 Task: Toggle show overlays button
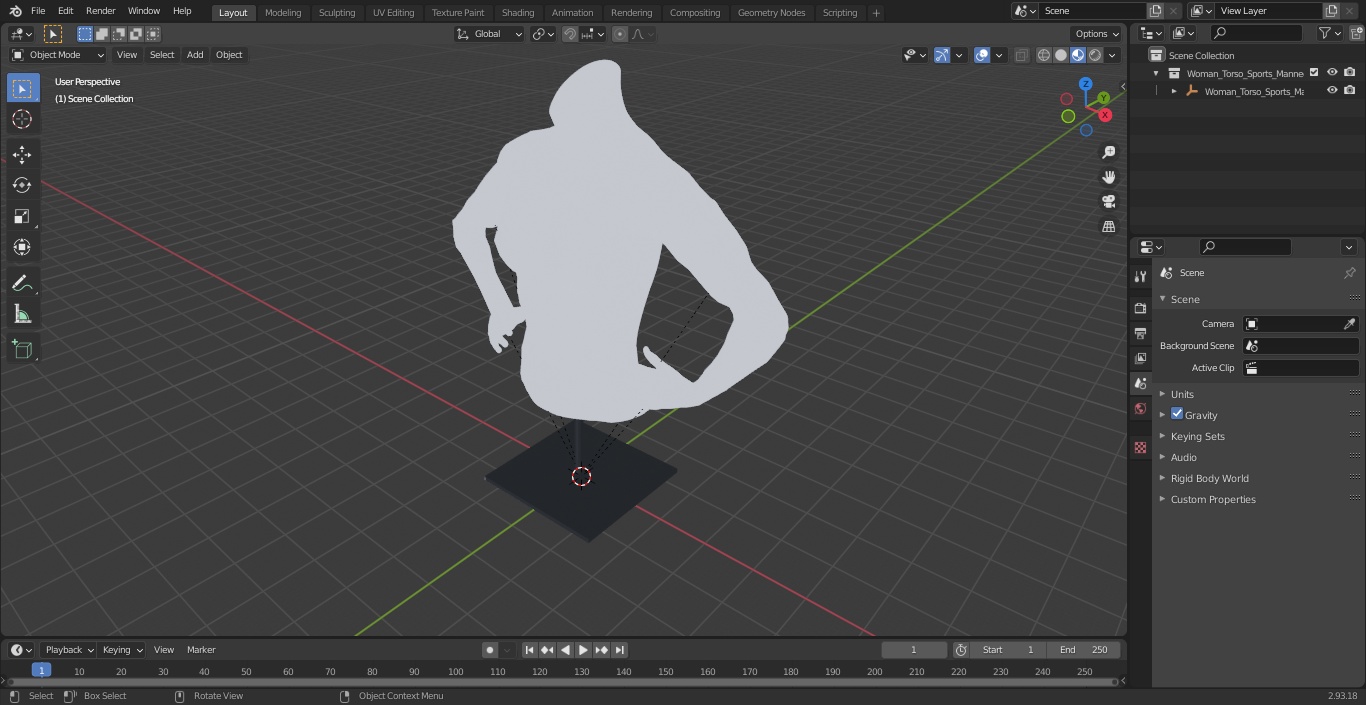(982, 55)
